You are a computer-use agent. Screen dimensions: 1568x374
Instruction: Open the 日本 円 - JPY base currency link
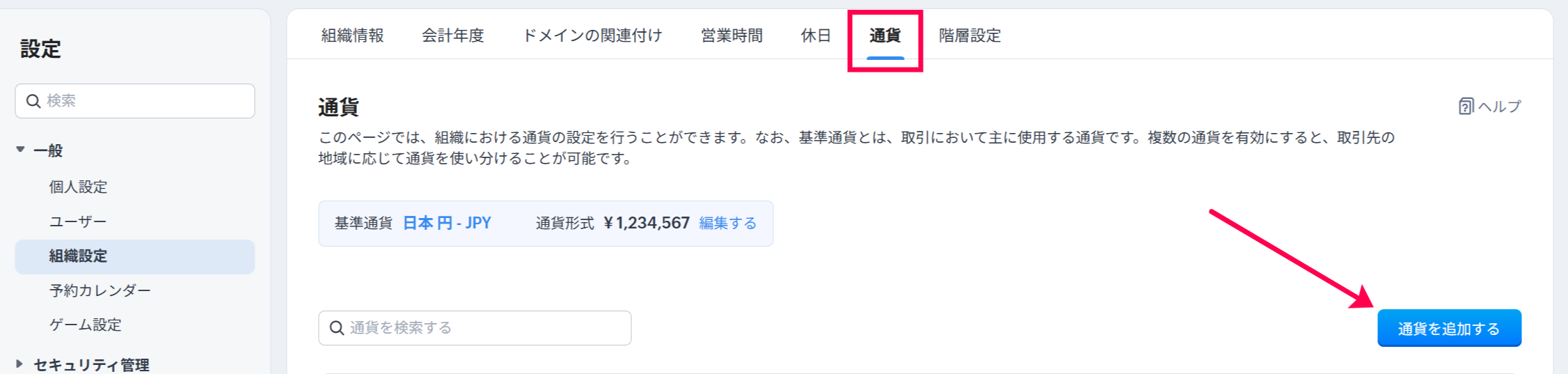coord(447,223)
